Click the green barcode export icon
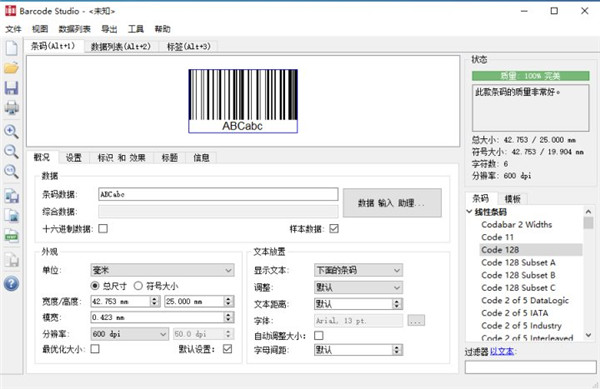The width and height of the screenshot is (600, 389). (x=11, y=236)
